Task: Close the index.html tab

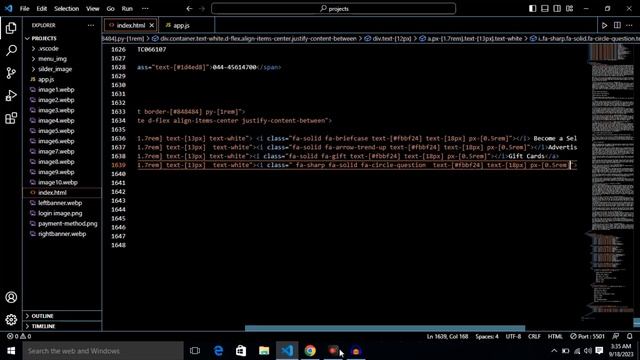Action: point(152,25)
